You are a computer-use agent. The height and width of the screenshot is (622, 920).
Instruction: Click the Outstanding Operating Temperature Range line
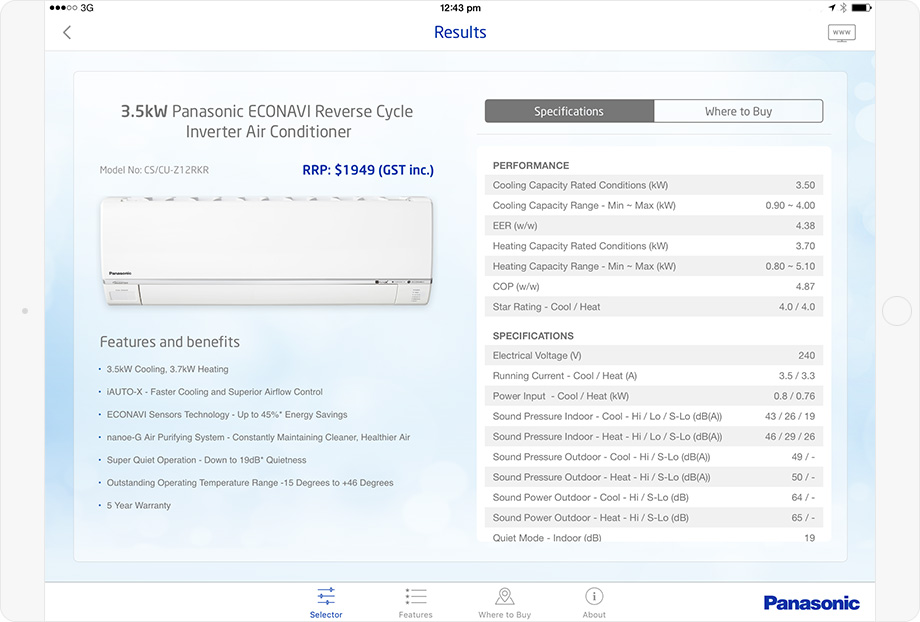click(250, 483)
